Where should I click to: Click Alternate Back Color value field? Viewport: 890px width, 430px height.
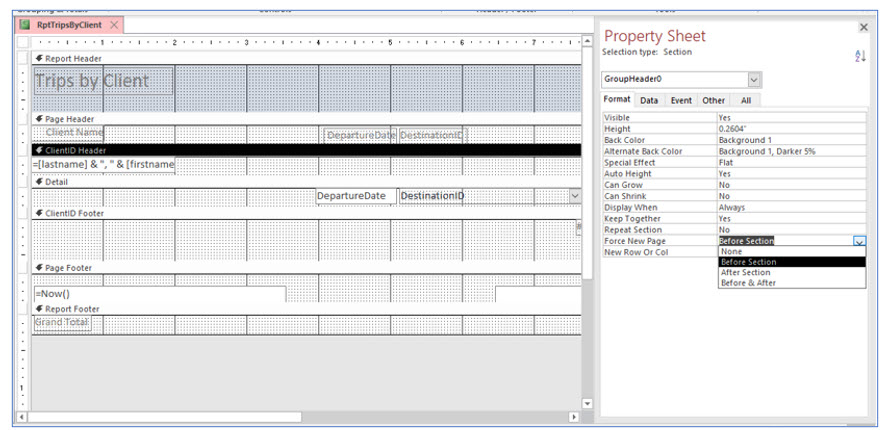click(x=792, y=151)
